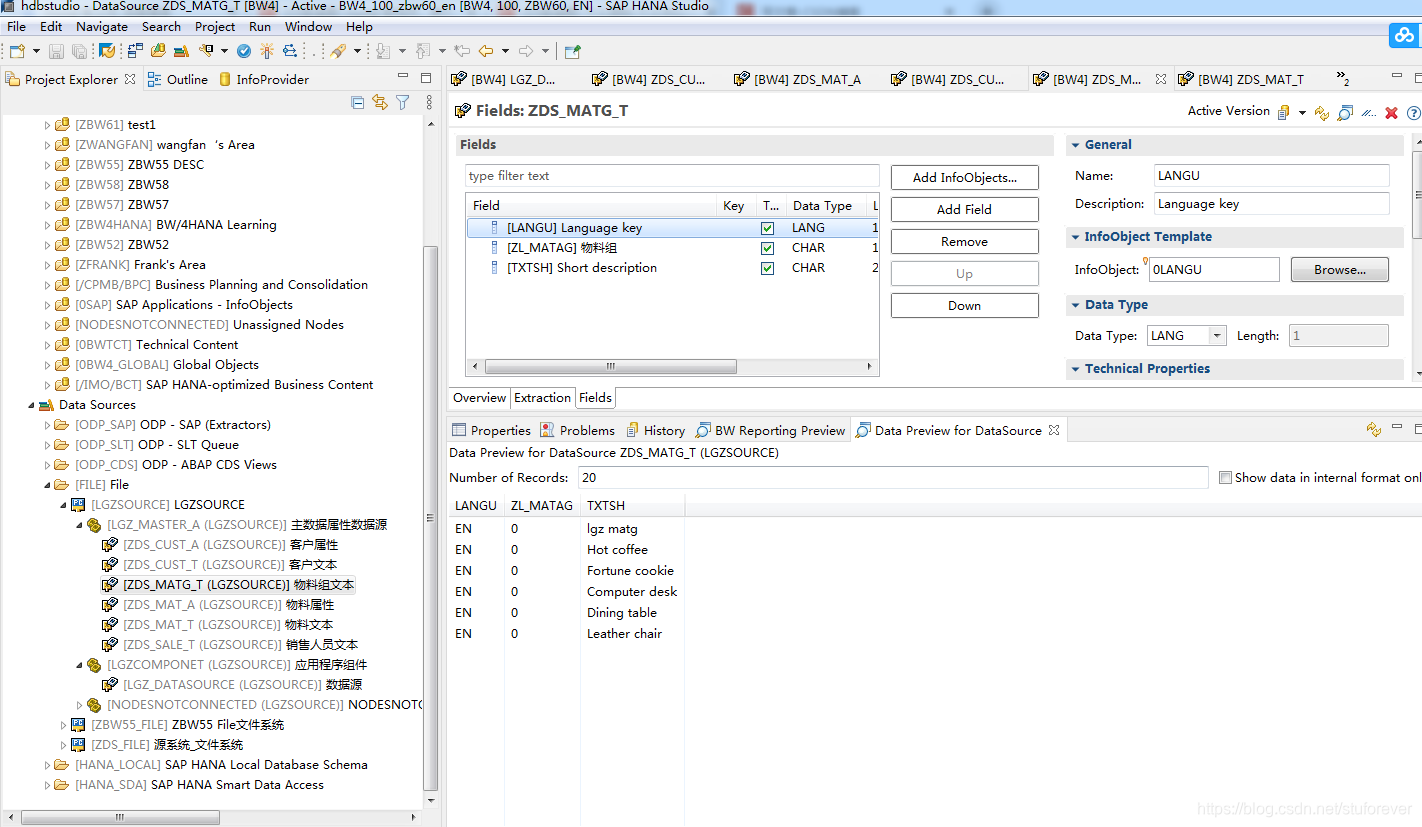Screen dimensions: 1422x827
Task: Click the Description field showing Language key
Action: coord(1272,204)
